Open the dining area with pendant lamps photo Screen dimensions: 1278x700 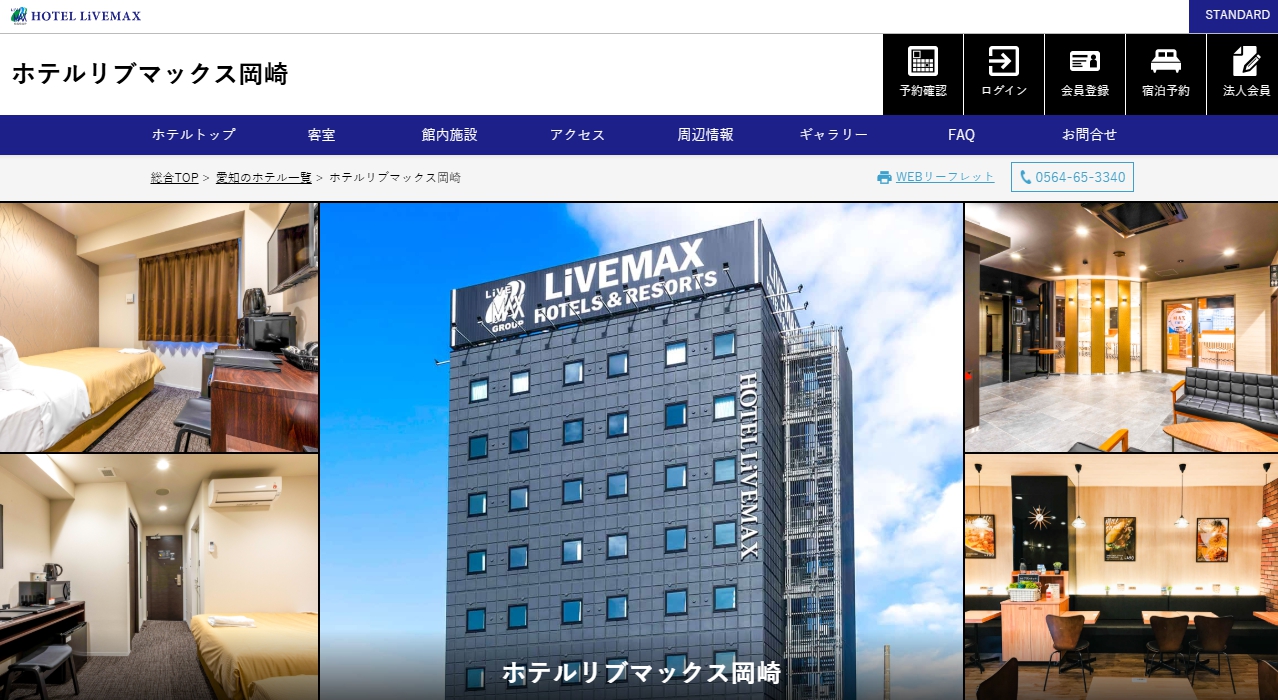tap(1121, 577)
